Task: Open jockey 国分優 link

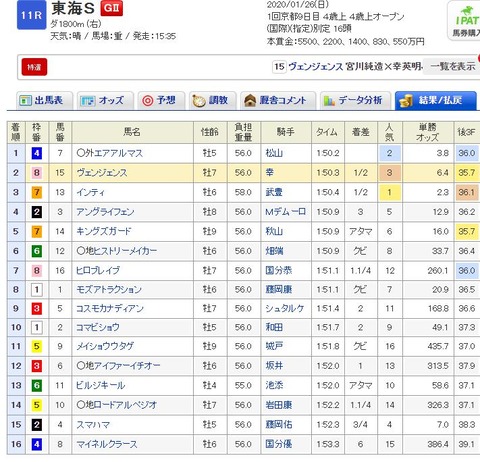Action: (279, 444)
